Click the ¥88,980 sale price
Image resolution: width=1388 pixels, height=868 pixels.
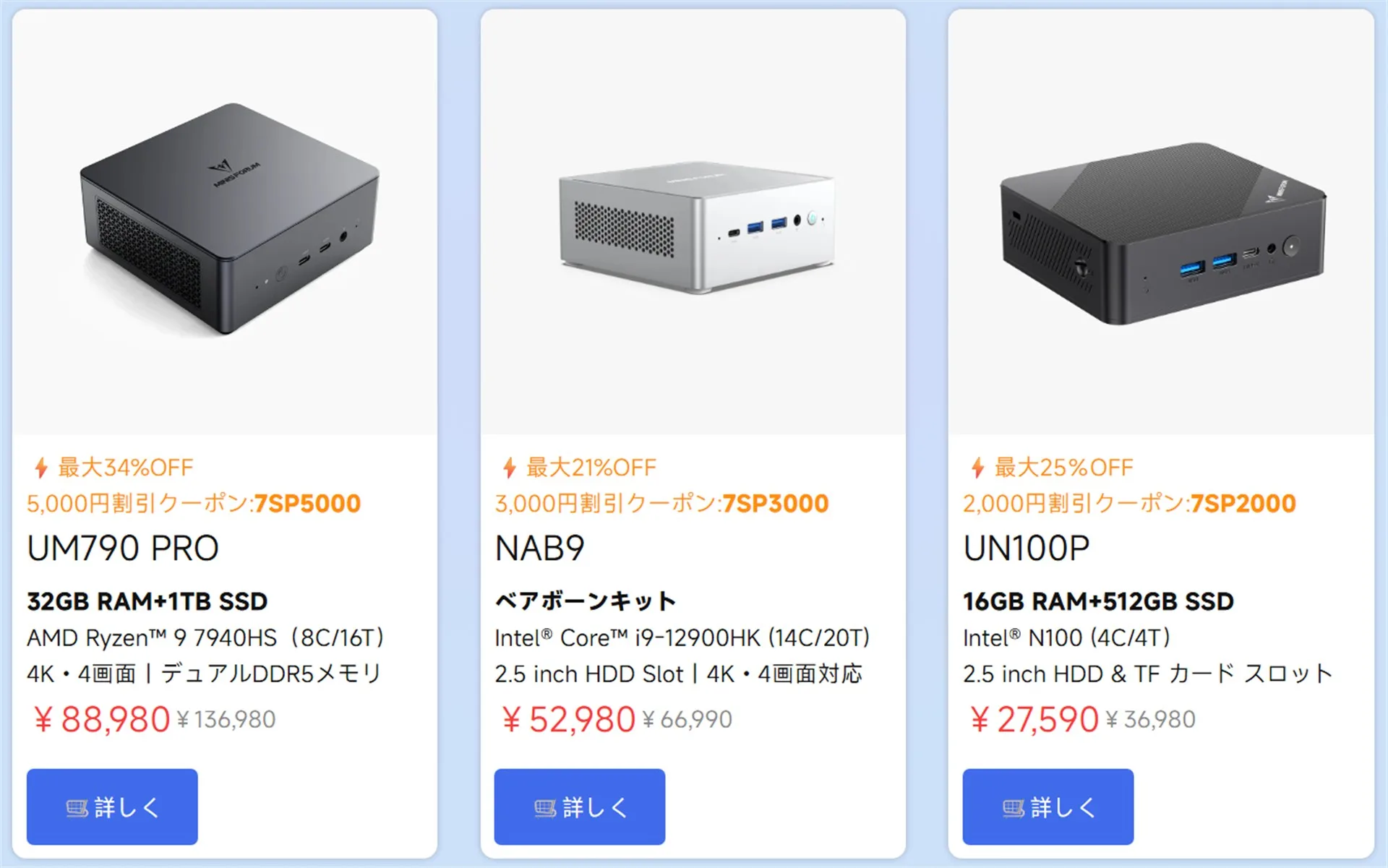coord(102,720)
